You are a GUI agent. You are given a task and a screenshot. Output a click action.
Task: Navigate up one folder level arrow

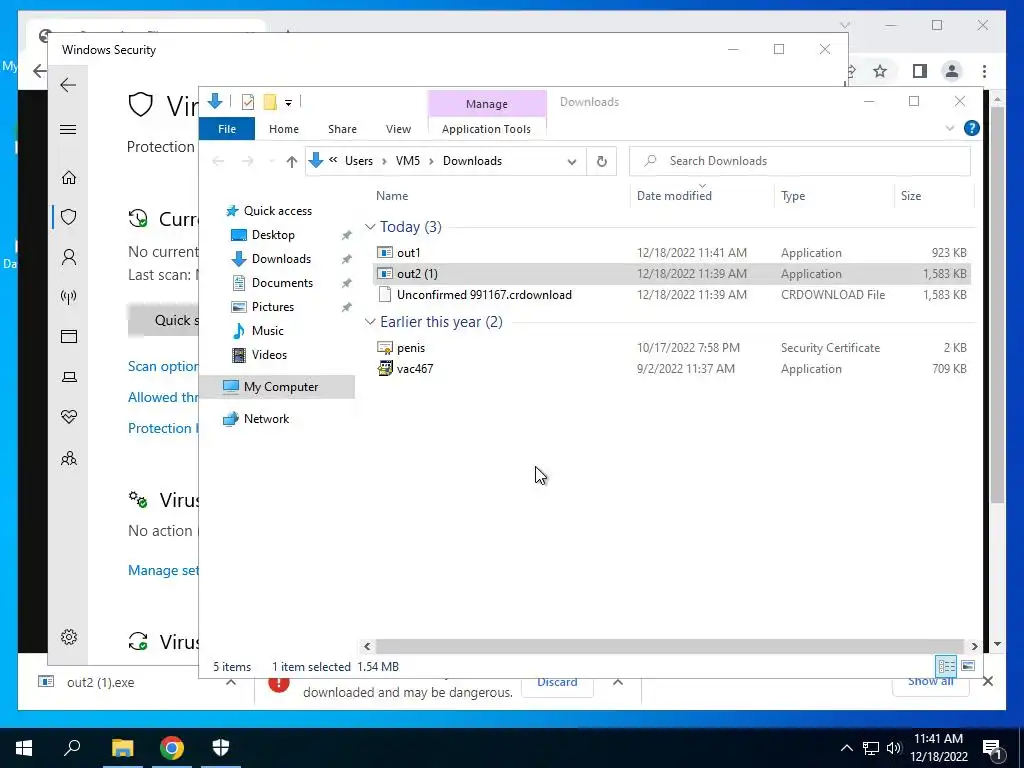pos(292,161)
